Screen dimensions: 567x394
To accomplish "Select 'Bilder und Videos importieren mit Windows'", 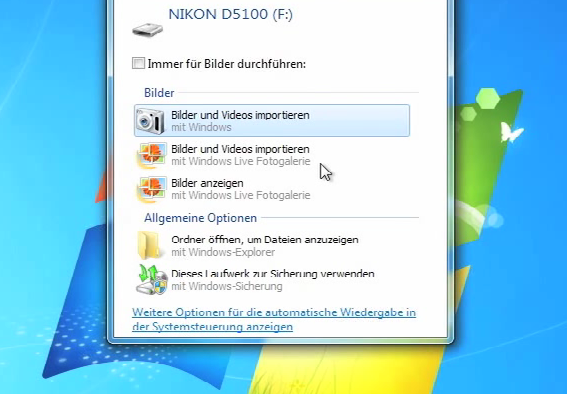I will (x=272, y=121).
